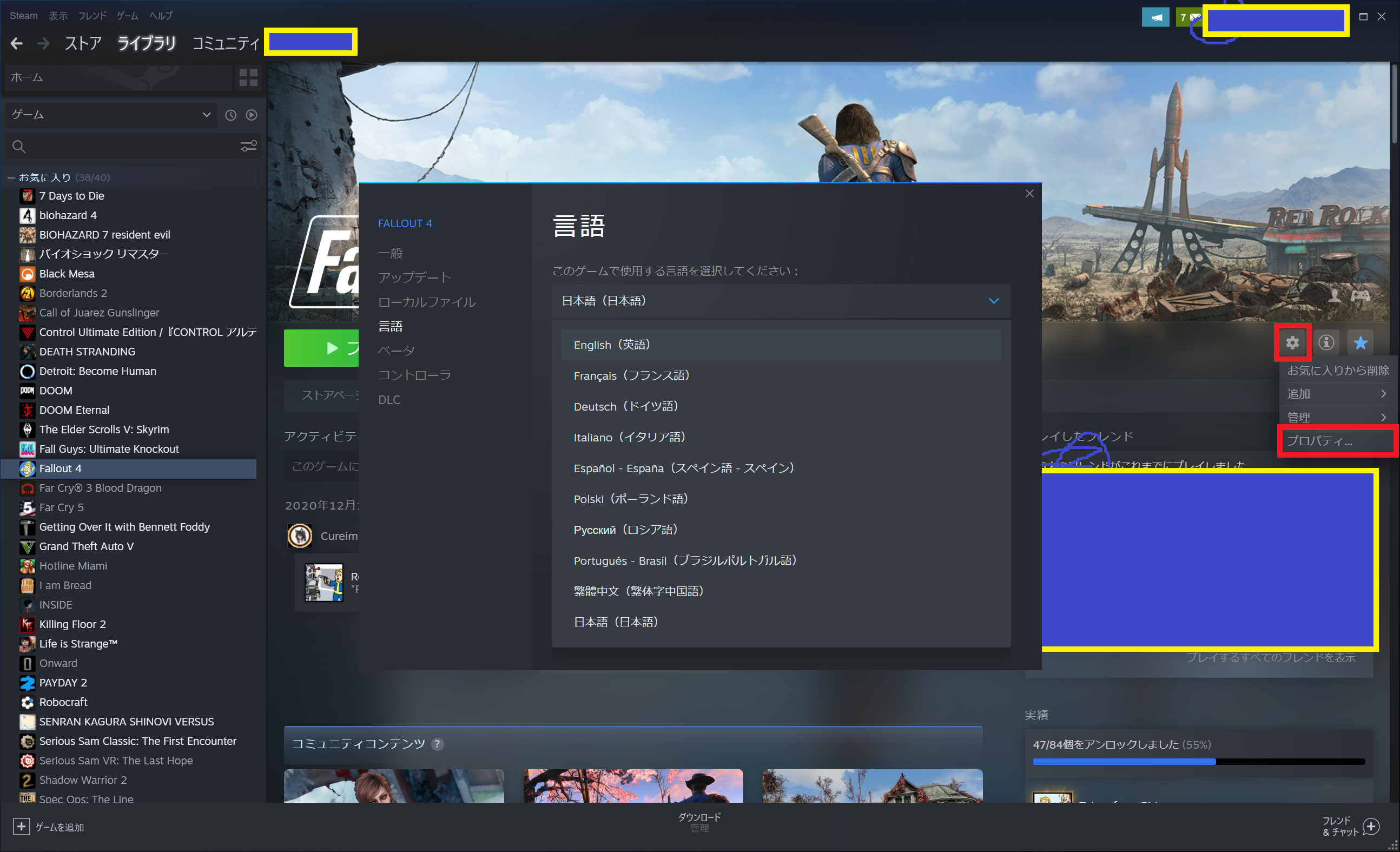This screenshot has width=1400, height=852.
Task: Click the achievements progress bar
Action: click(1198, 761)
